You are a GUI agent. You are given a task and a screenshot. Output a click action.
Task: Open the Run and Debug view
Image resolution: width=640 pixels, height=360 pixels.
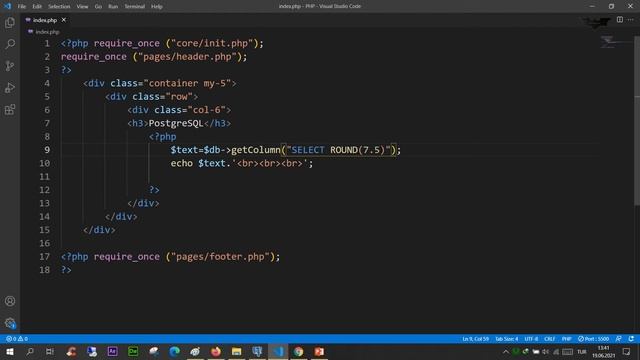coord(10,88)
